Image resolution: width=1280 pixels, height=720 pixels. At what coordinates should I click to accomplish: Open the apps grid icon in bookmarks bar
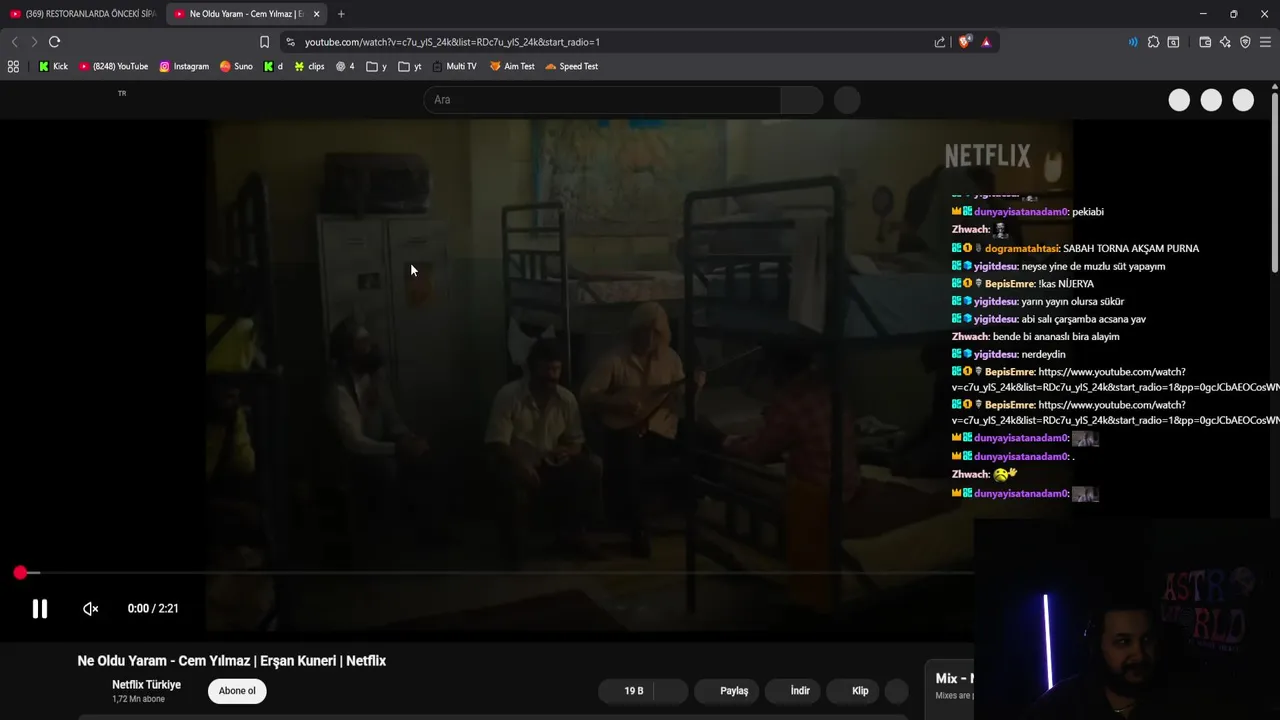13,66
